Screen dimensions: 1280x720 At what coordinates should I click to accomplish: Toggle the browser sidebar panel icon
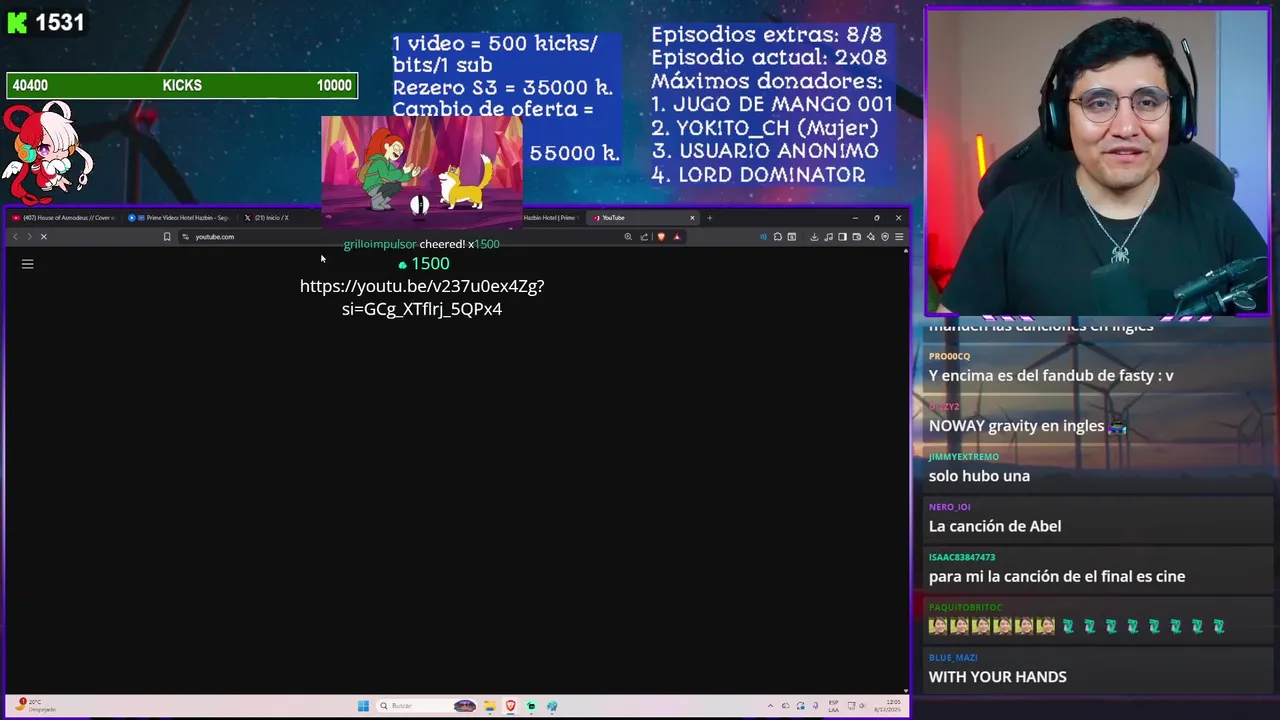click(842, 237)
